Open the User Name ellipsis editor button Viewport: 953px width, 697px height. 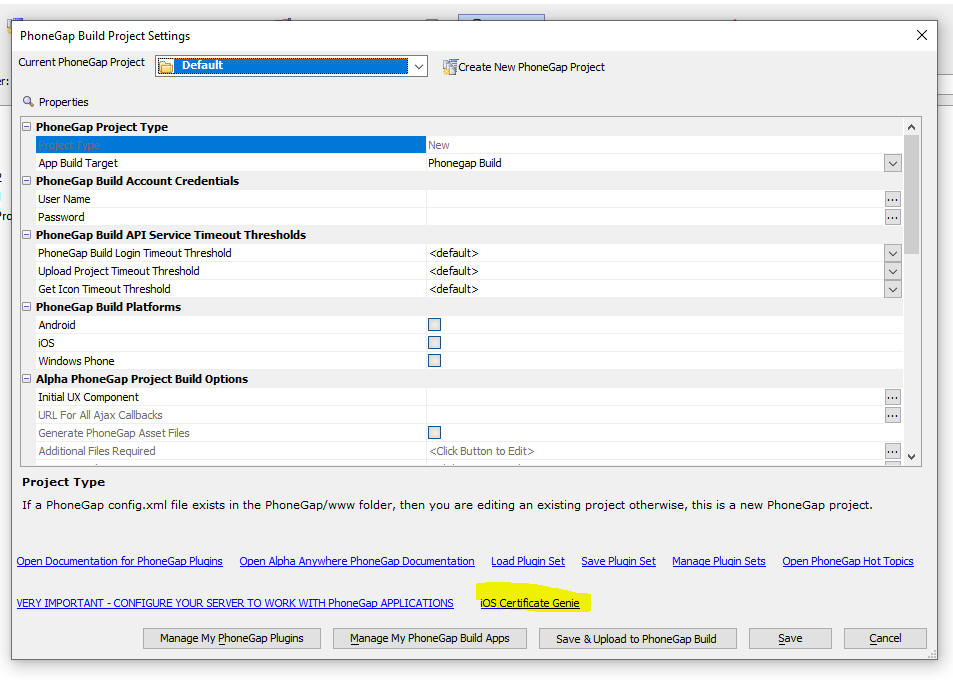tap(892, 199)
